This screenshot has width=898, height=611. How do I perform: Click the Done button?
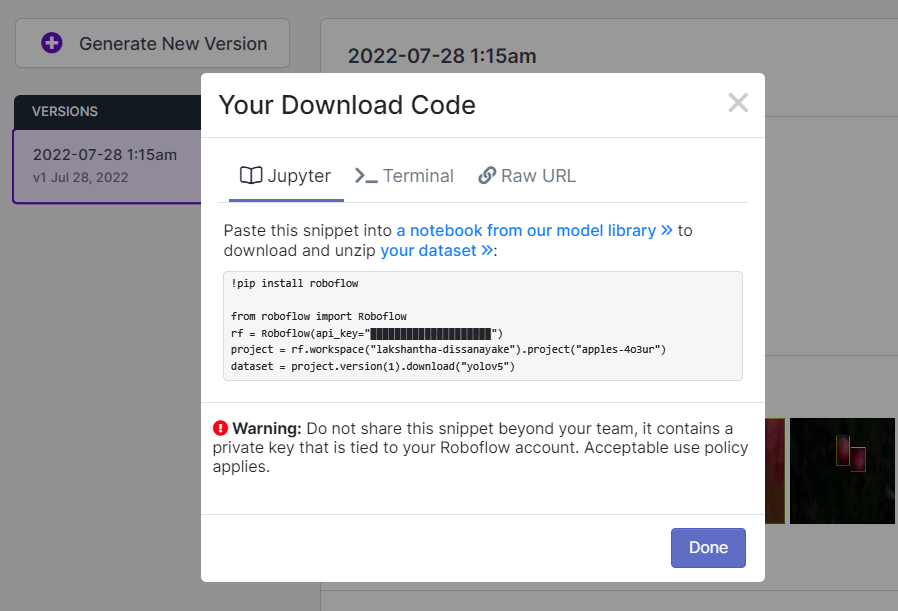[708, 547]
